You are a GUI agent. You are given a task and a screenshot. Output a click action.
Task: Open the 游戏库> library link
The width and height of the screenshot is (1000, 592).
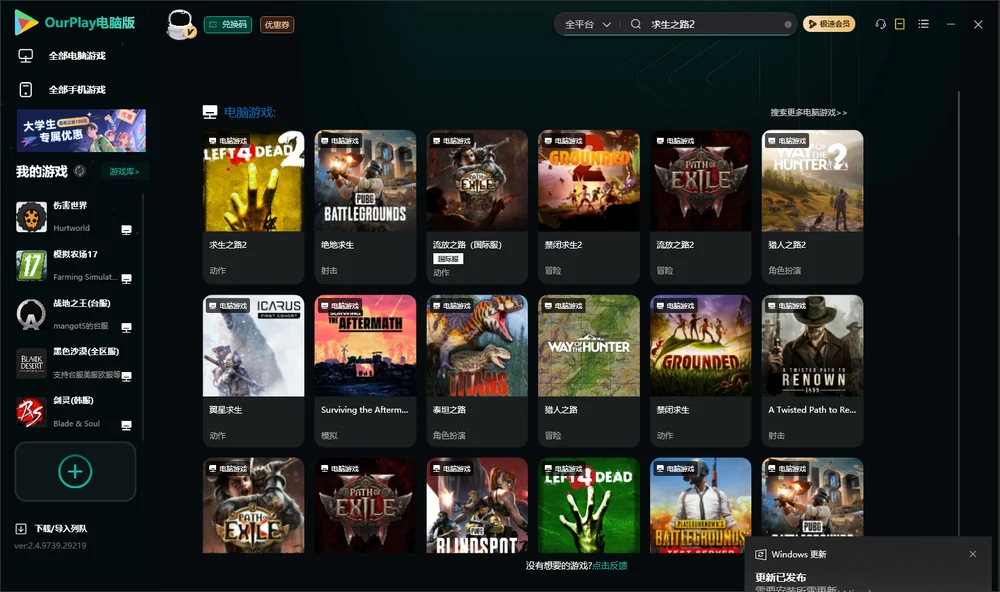(x=124, y=171)
